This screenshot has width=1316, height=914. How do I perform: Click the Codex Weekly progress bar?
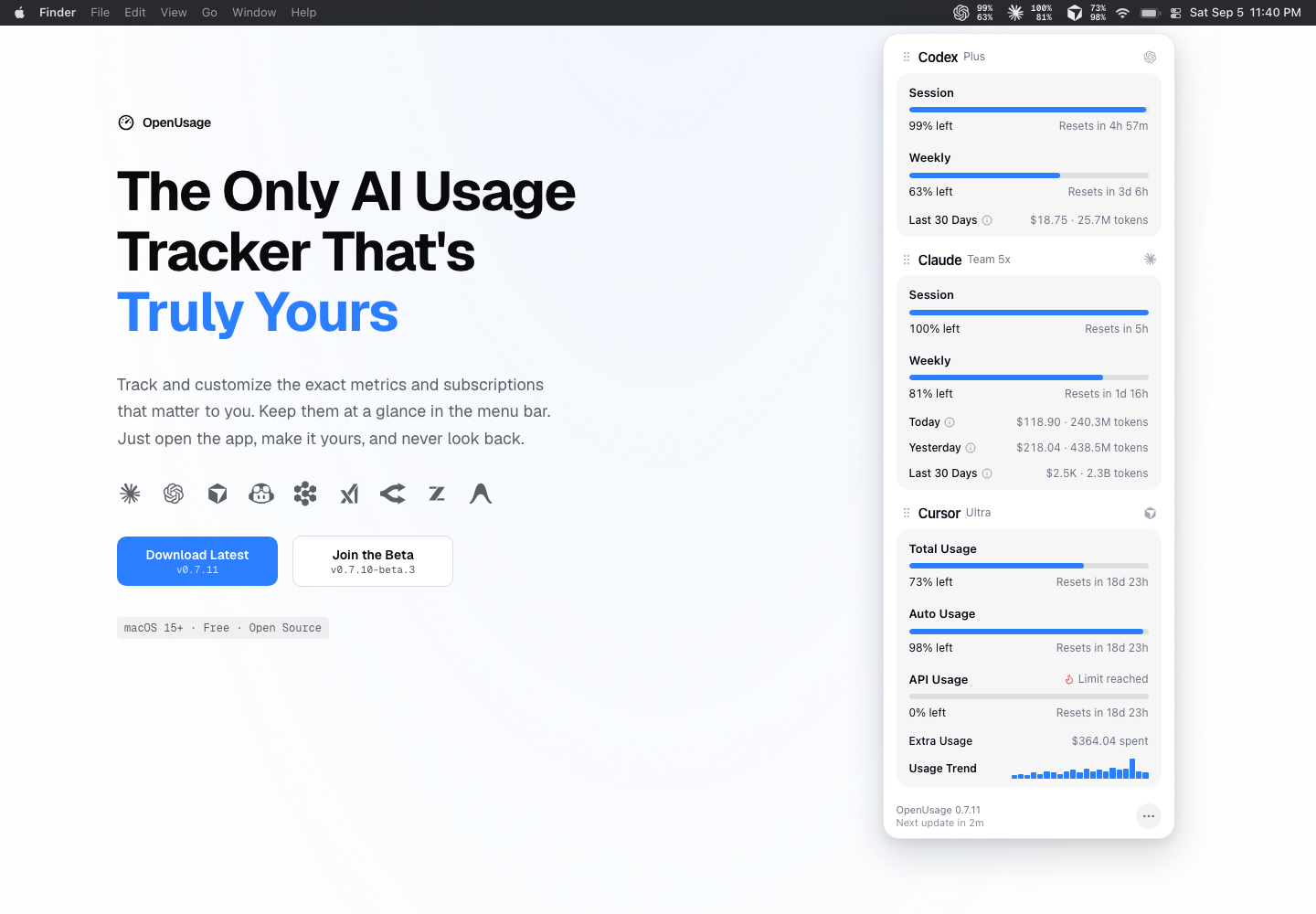click(1029, 175)
